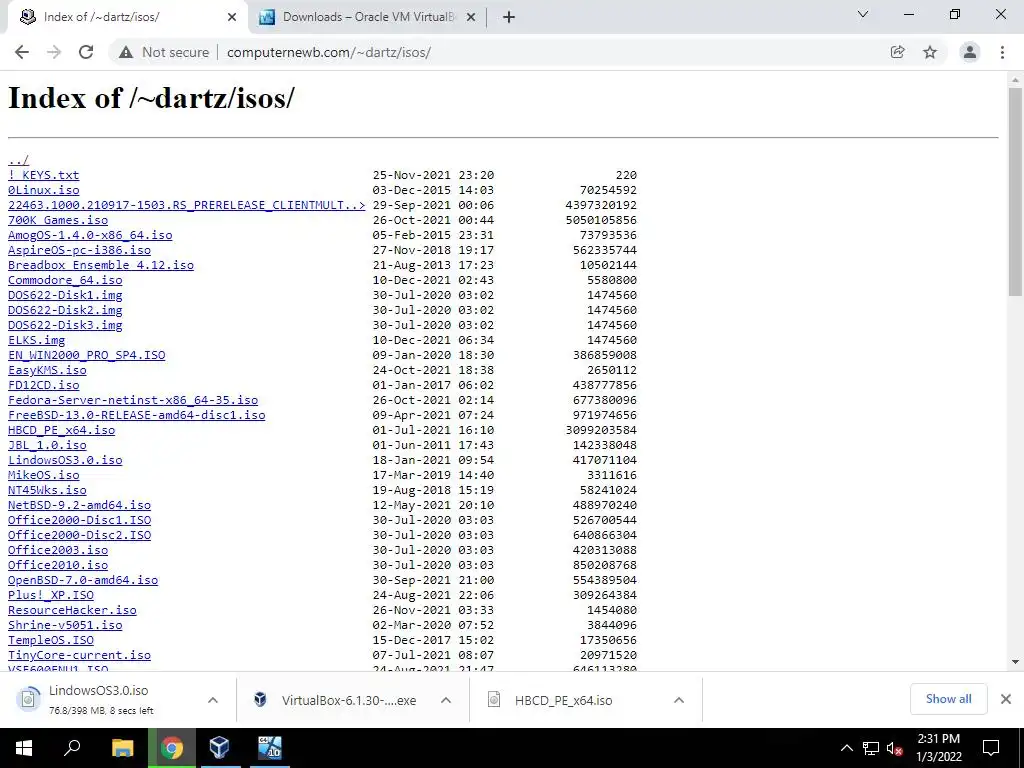Image resolution: width=1024 pixels, height=768 pixels.
Task: Select the Index of /~dartz/isos/ tab
Action: (x=127, y=17)
